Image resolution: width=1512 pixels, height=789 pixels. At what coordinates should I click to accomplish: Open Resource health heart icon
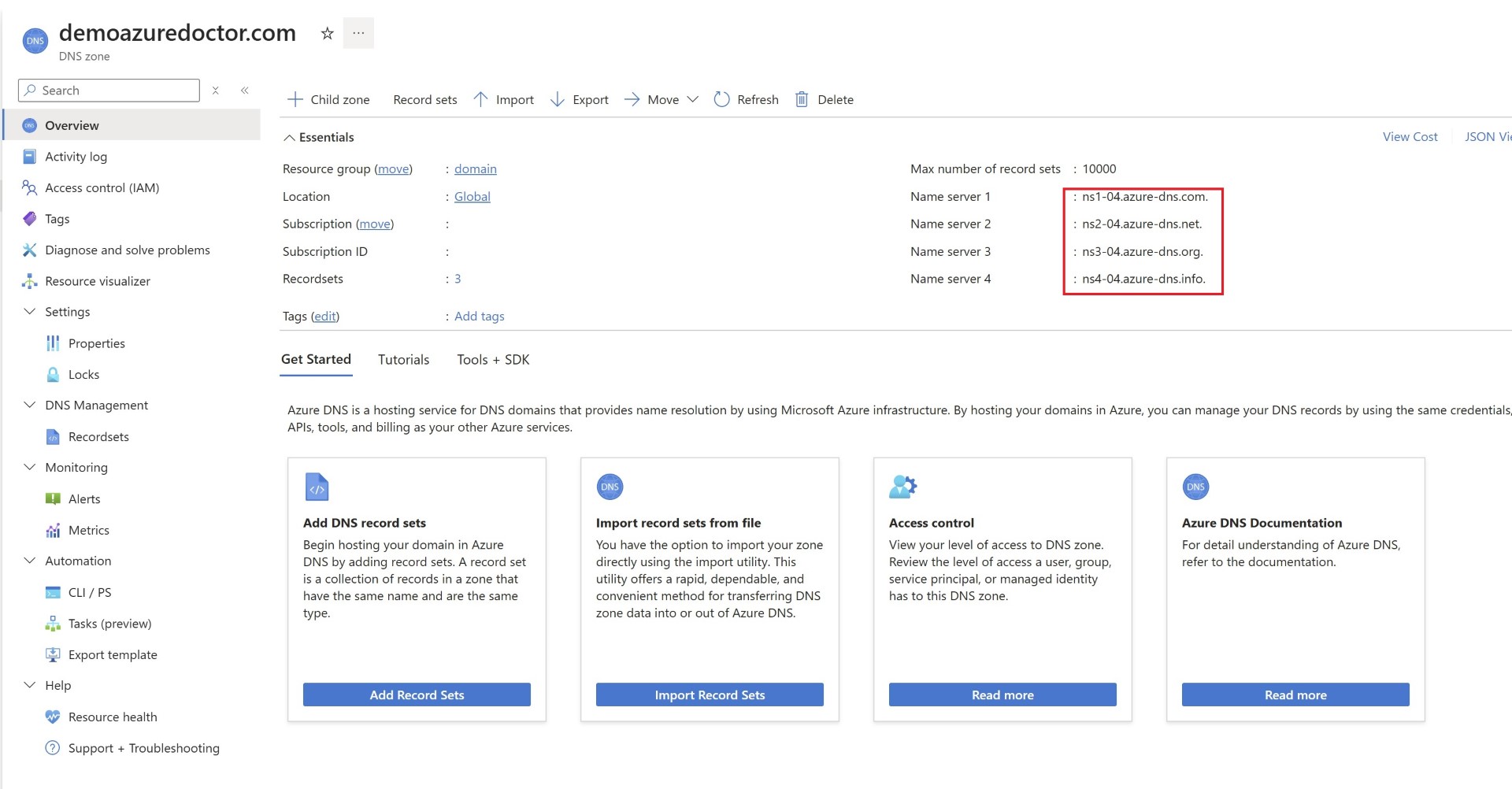pyautogui.click(x=53, y=717)
